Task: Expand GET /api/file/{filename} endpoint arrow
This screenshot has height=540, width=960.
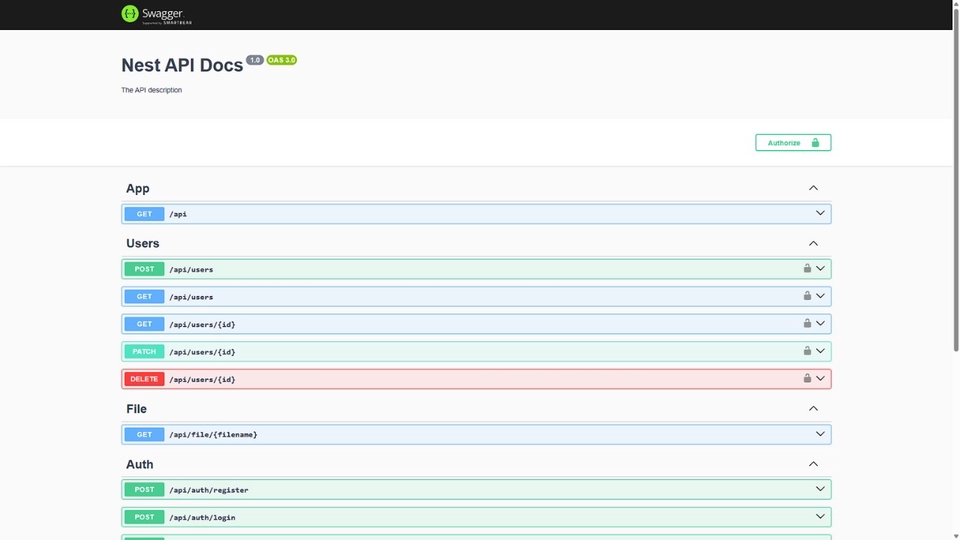Action: (x=820, y=434)
